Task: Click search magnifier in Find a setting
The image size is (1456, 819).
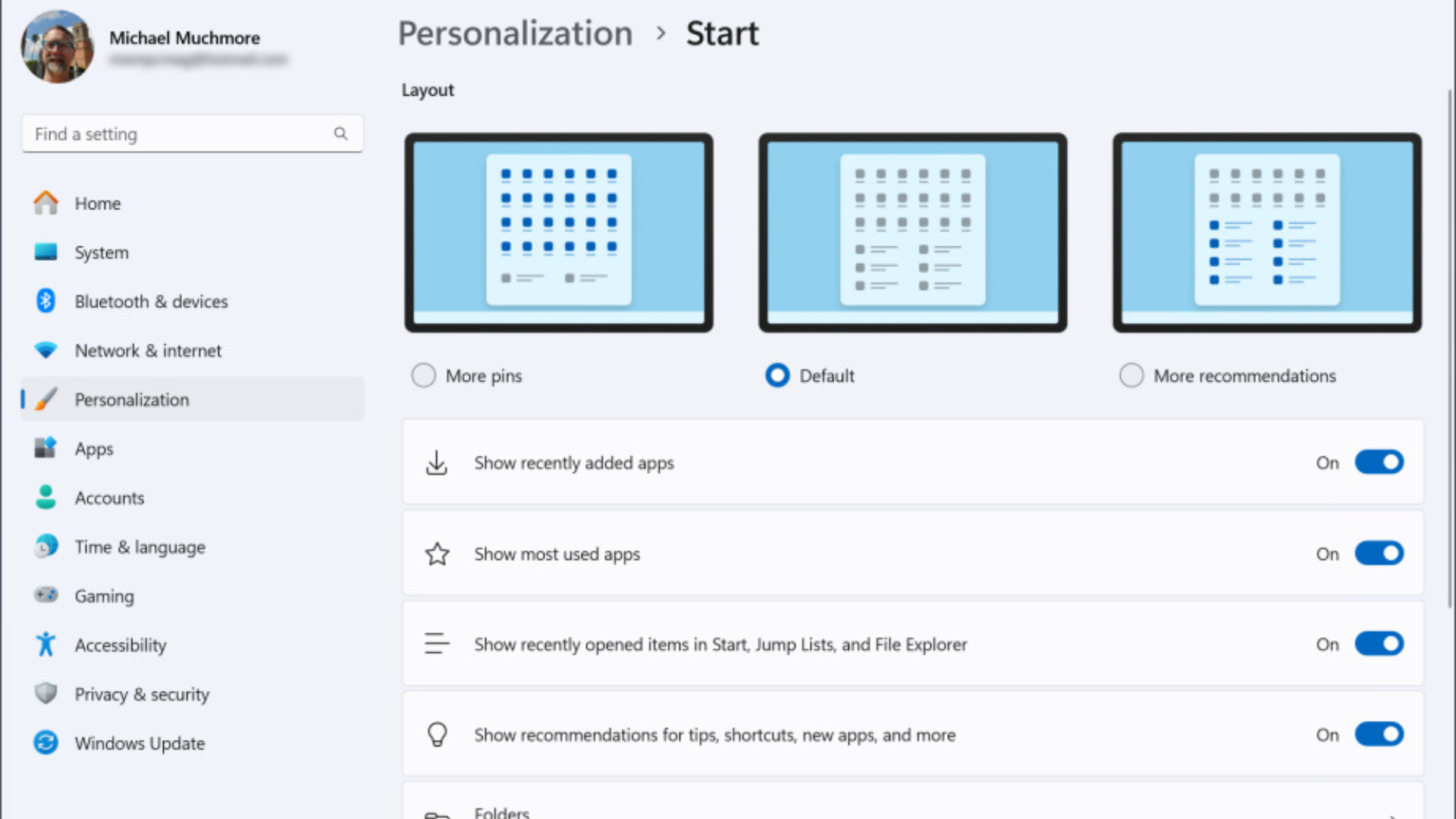Action: coord(340,133)
